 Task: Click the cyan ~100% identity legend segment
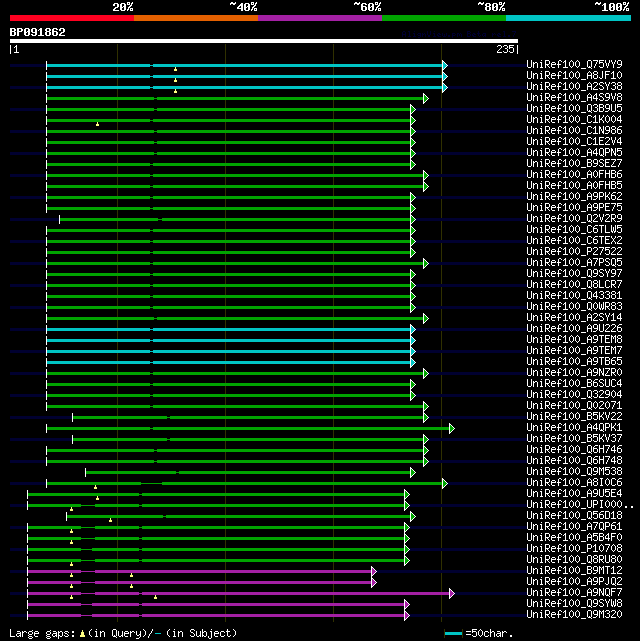point(568,18)
